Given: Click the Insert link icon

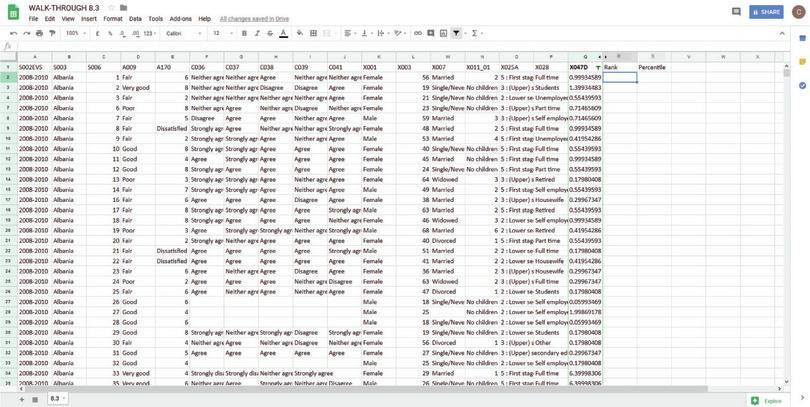Looking at the screenshot, I should tap(418, 33).
